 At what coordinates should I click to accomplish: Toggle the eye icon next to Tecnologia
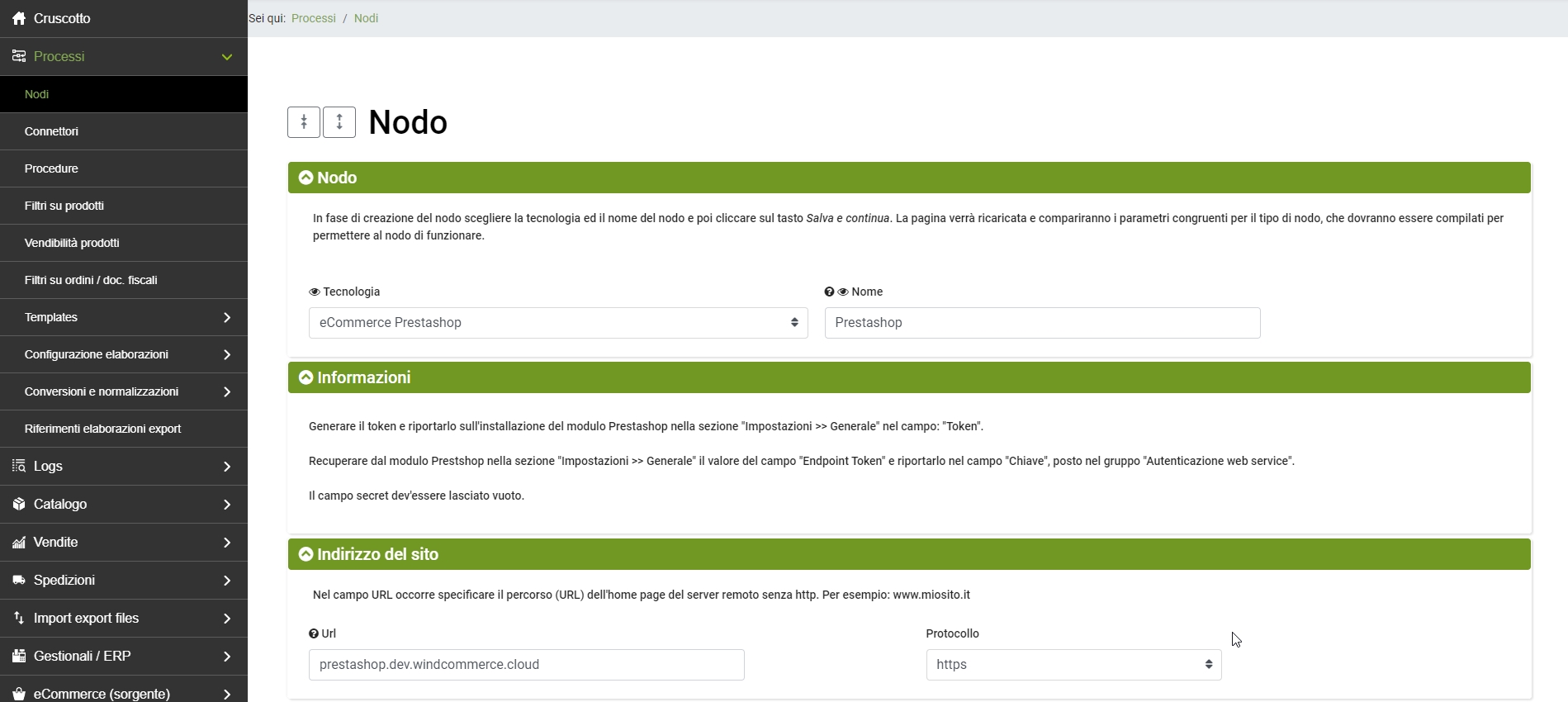tap(315, 292)
